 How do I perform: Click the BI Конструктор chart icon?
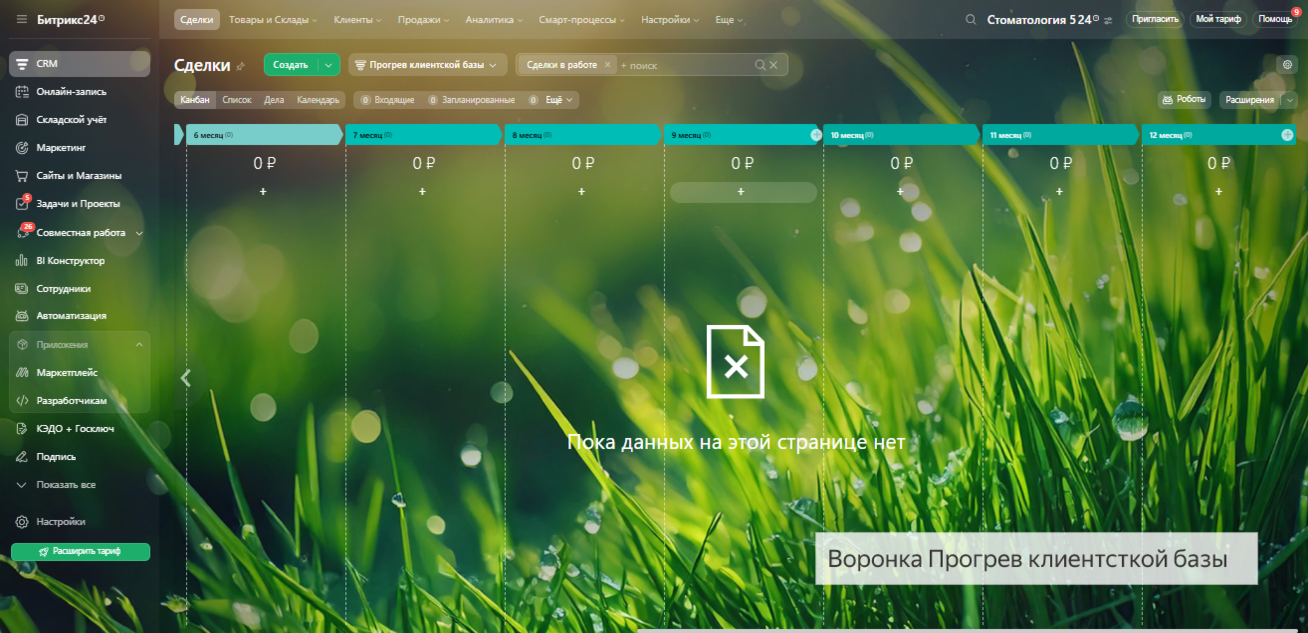[22, 260]
